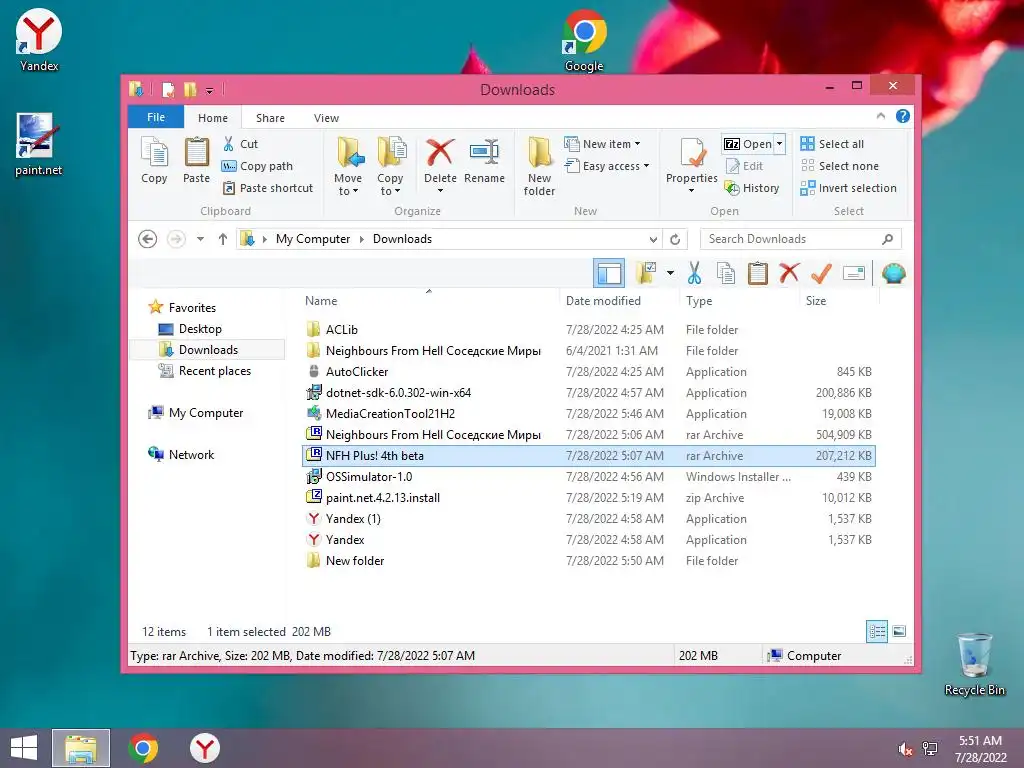Open the folder options dropdown arrow in the toolbar
This screenshot has height=768, width=1024.
[670, 273]
